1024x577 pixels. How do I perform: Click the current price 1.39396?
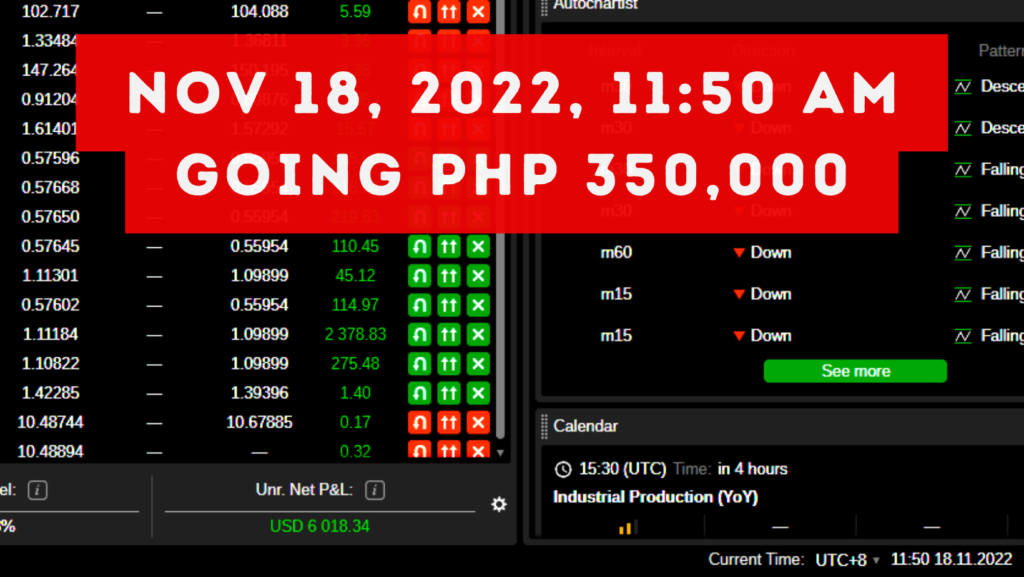coord(259,393)
